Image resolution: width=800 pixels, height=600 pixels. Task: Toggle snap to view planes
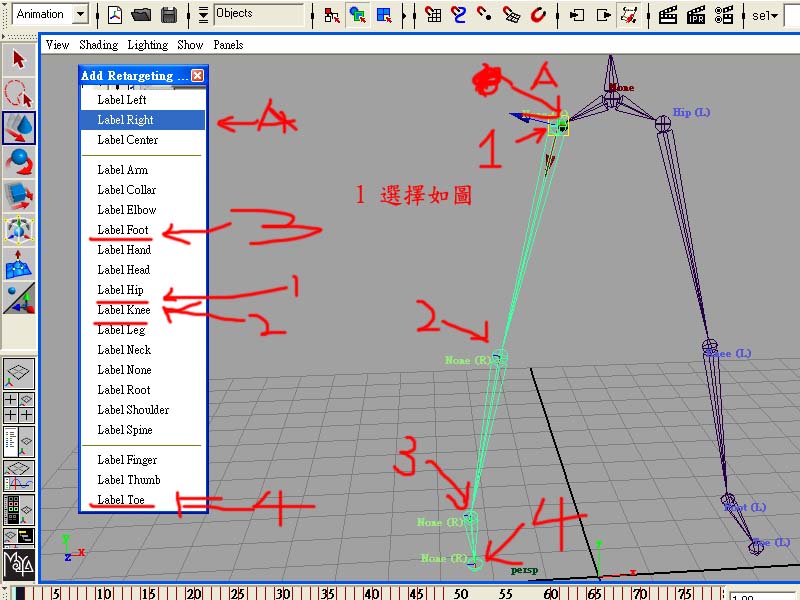click(x=511, y=15)
